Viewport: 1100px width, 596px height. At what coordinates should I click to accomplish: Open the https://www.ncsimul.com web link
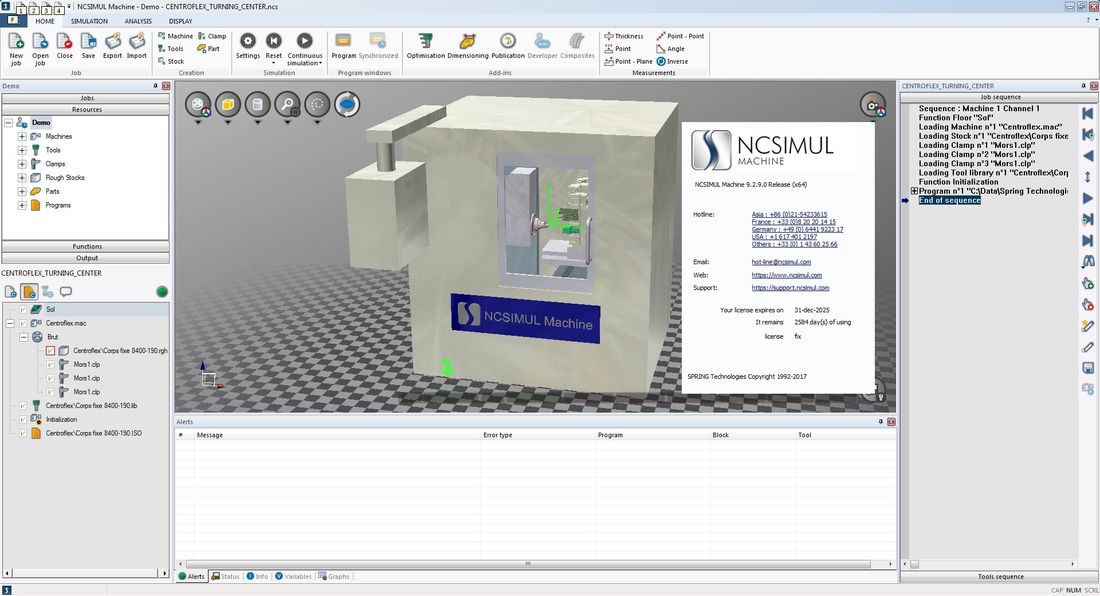(x=786, y=276)
